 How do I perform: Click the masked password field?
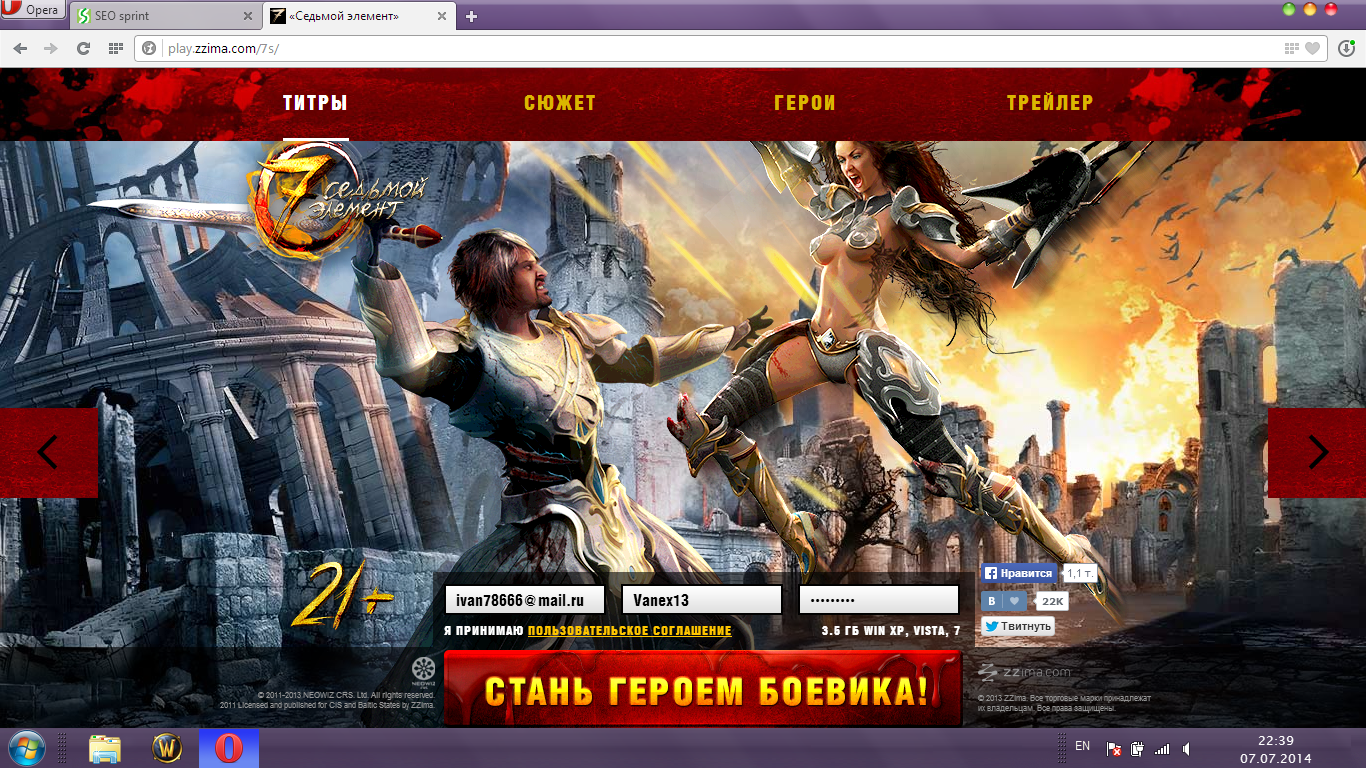879,600
